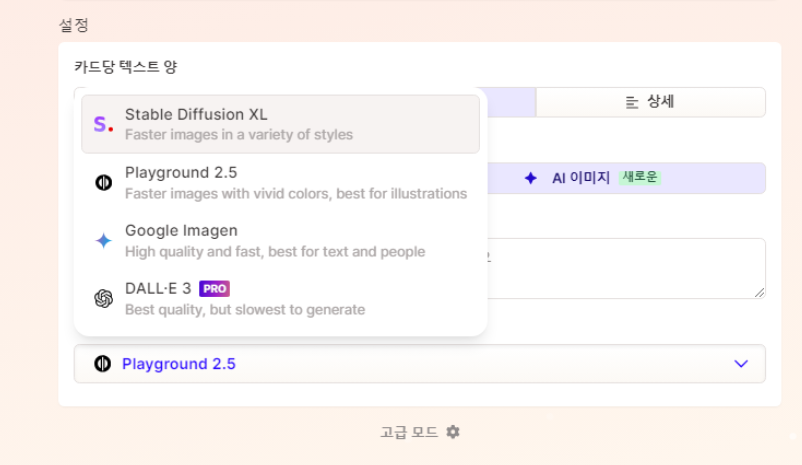Click the text area resize handle
The image size is (802, 465).
[759, 293]
